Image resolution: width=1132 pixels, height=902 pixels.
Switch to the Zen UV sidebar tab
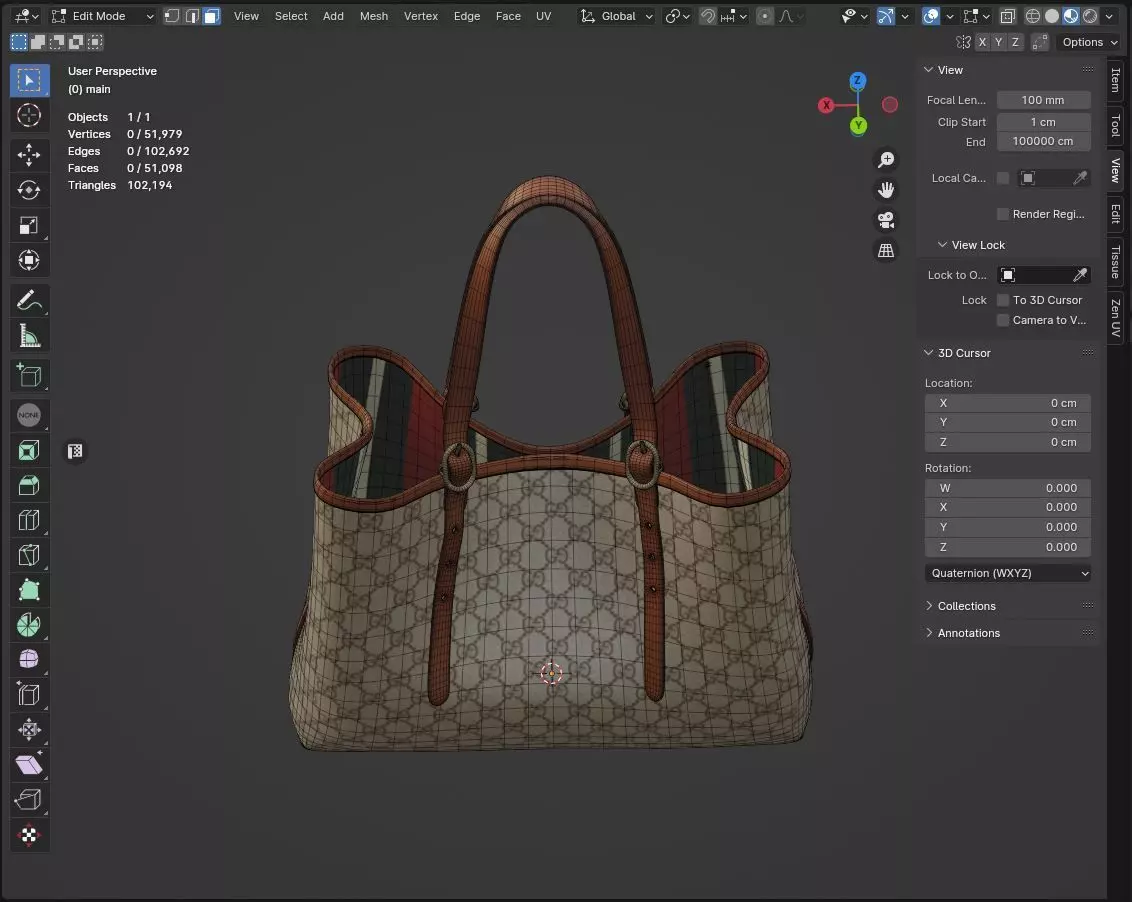tap(1116, 318)
